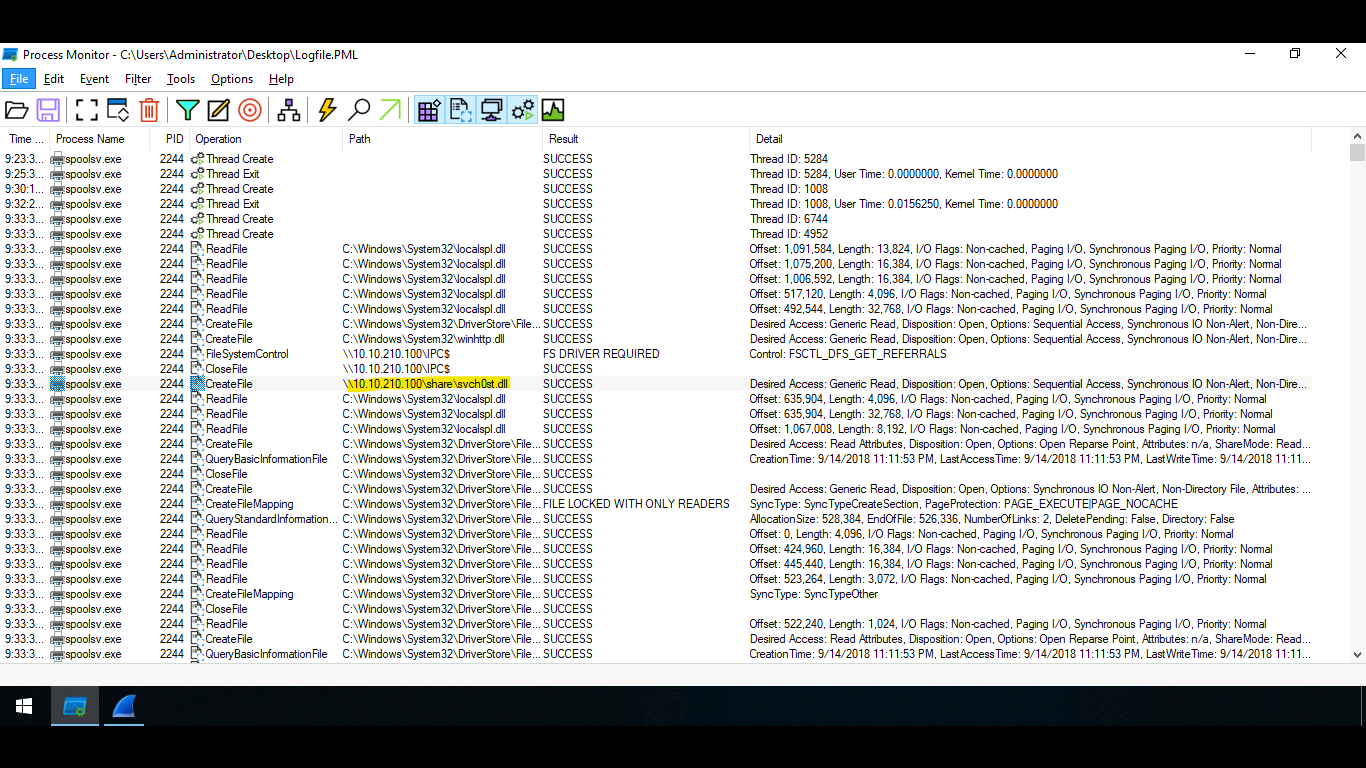The image size is (1366, 768).
Task: Open the Filter menu
Action: (138, 79)
